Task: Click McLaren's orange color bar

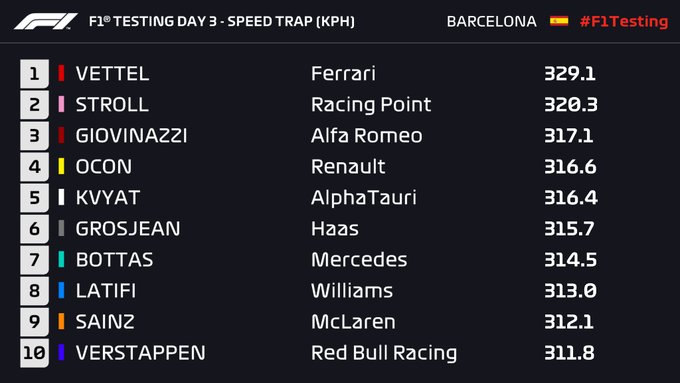Action: click(61, 321)
